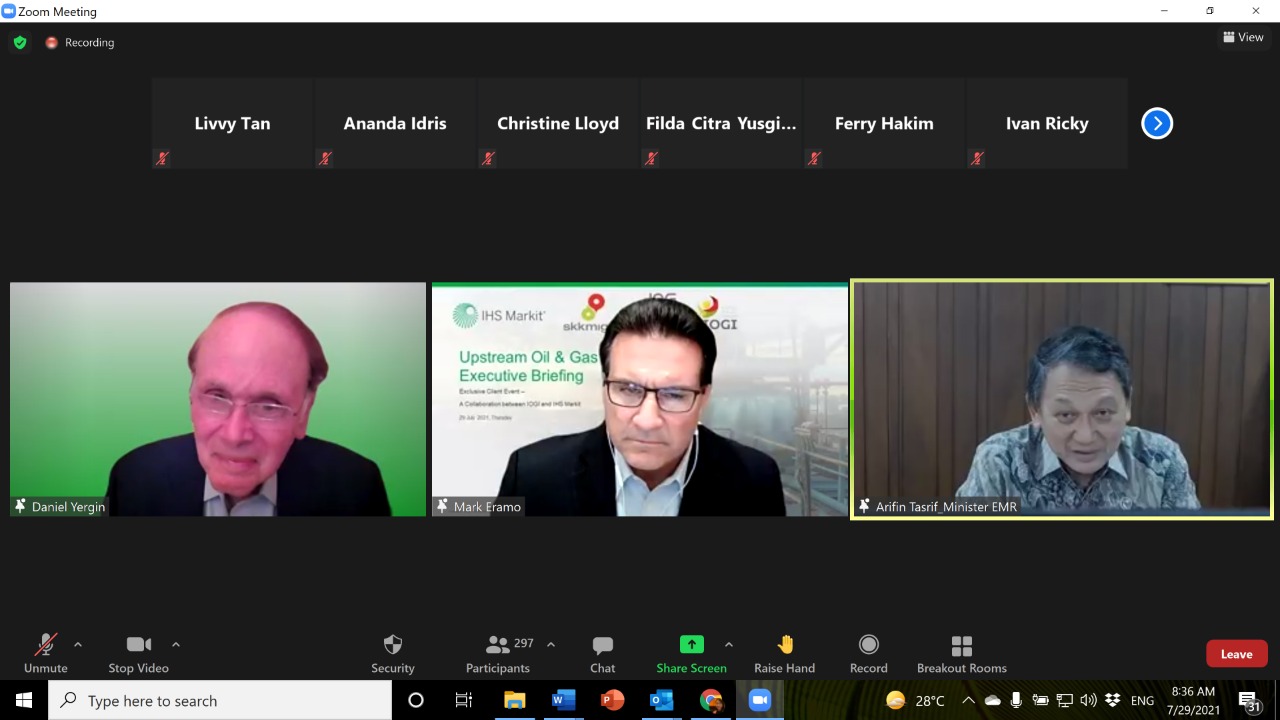Click the green encryption shield icon

(x=20, y=42)
